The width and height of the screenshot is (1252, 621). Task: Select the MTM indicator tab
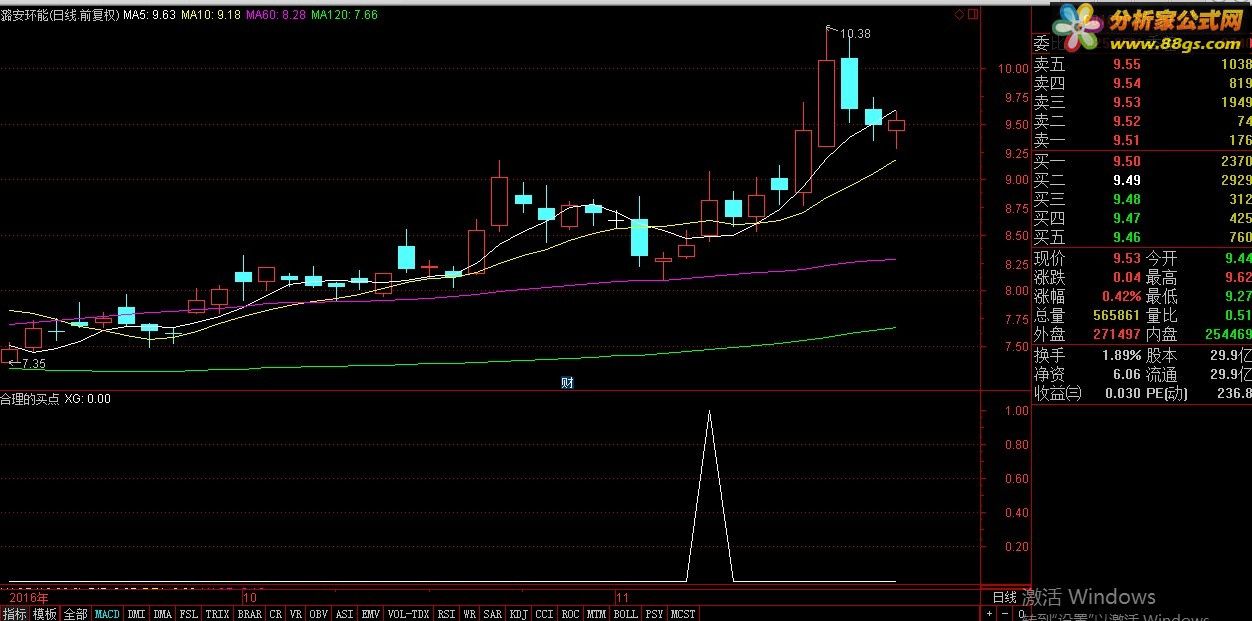coord(596,613)
